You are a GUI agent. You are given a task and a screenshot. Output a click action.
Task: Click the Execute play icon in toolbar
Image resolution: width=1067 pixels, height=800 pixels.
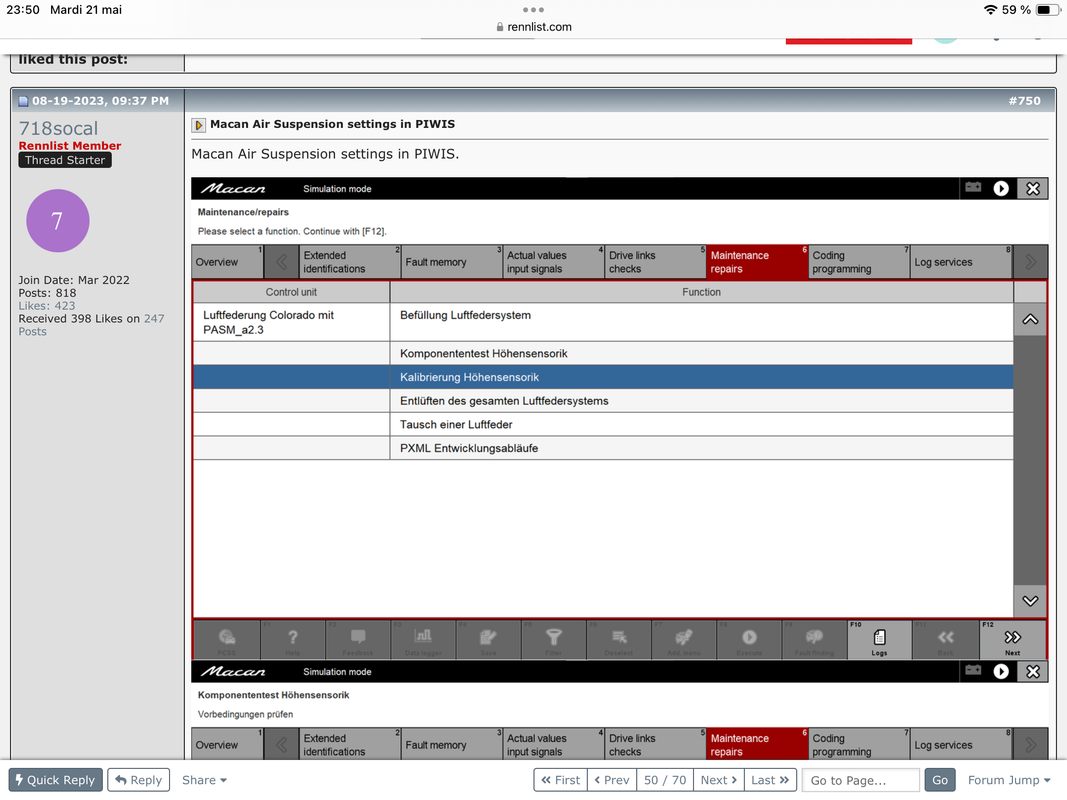click(749, 639)
